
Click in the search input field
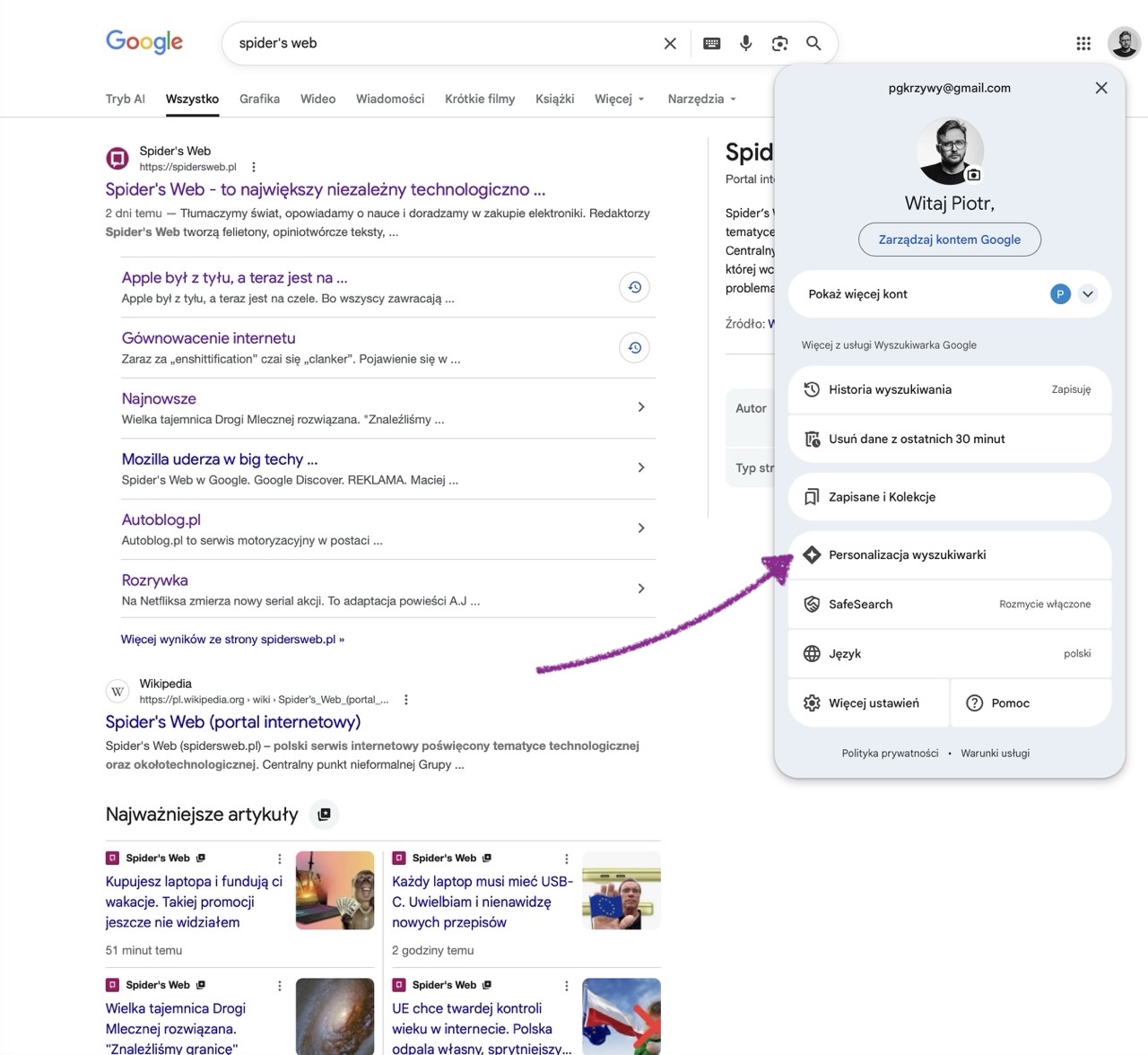(439, 43)
